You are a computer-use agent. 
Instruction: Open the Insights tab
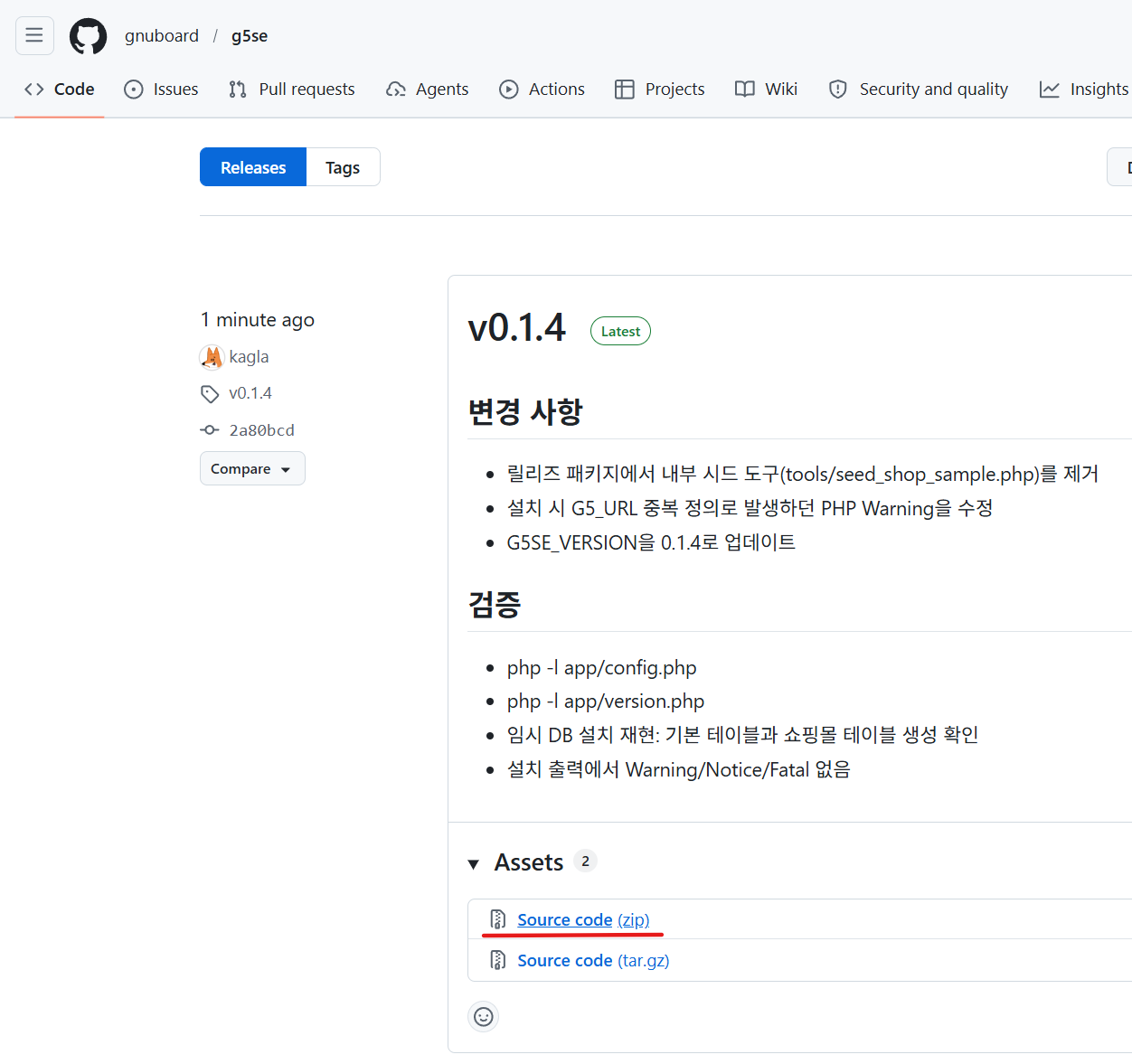point(1083,89)
